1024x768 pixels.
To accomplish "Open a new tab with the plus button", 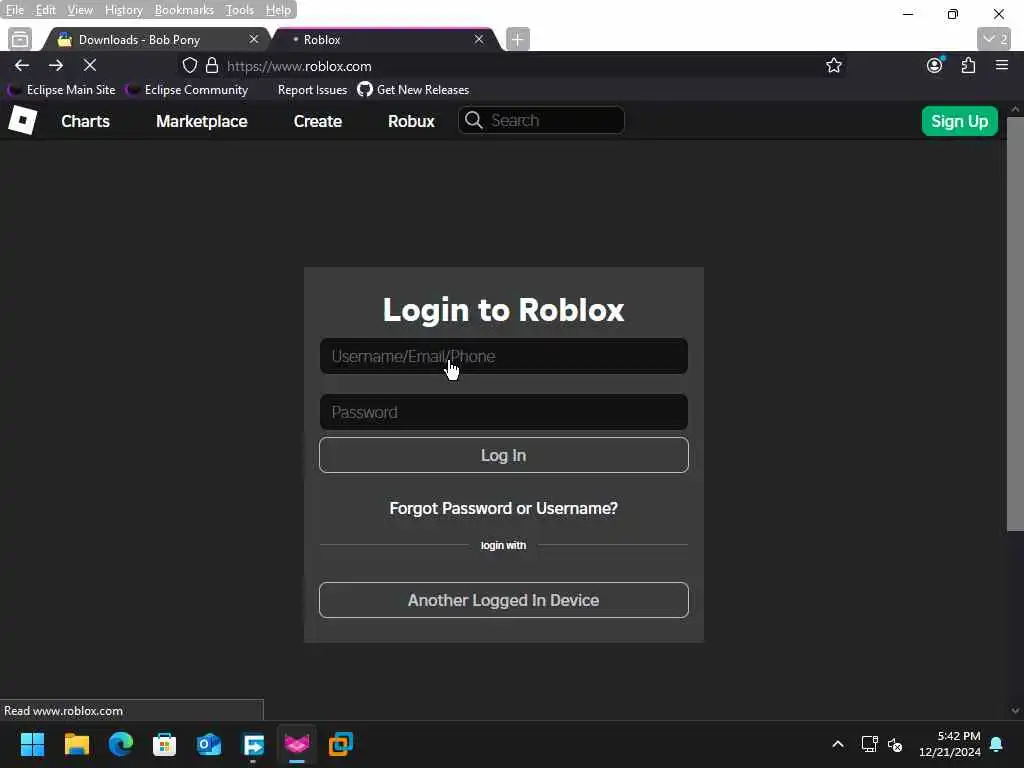I will click(517, 39).
